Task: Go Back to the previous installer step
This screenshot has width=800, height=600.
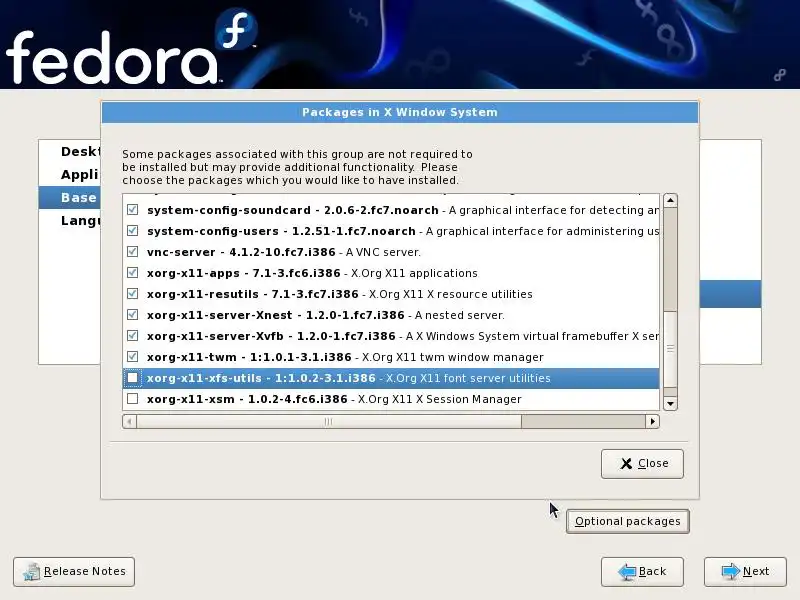Action: [642, 571]
